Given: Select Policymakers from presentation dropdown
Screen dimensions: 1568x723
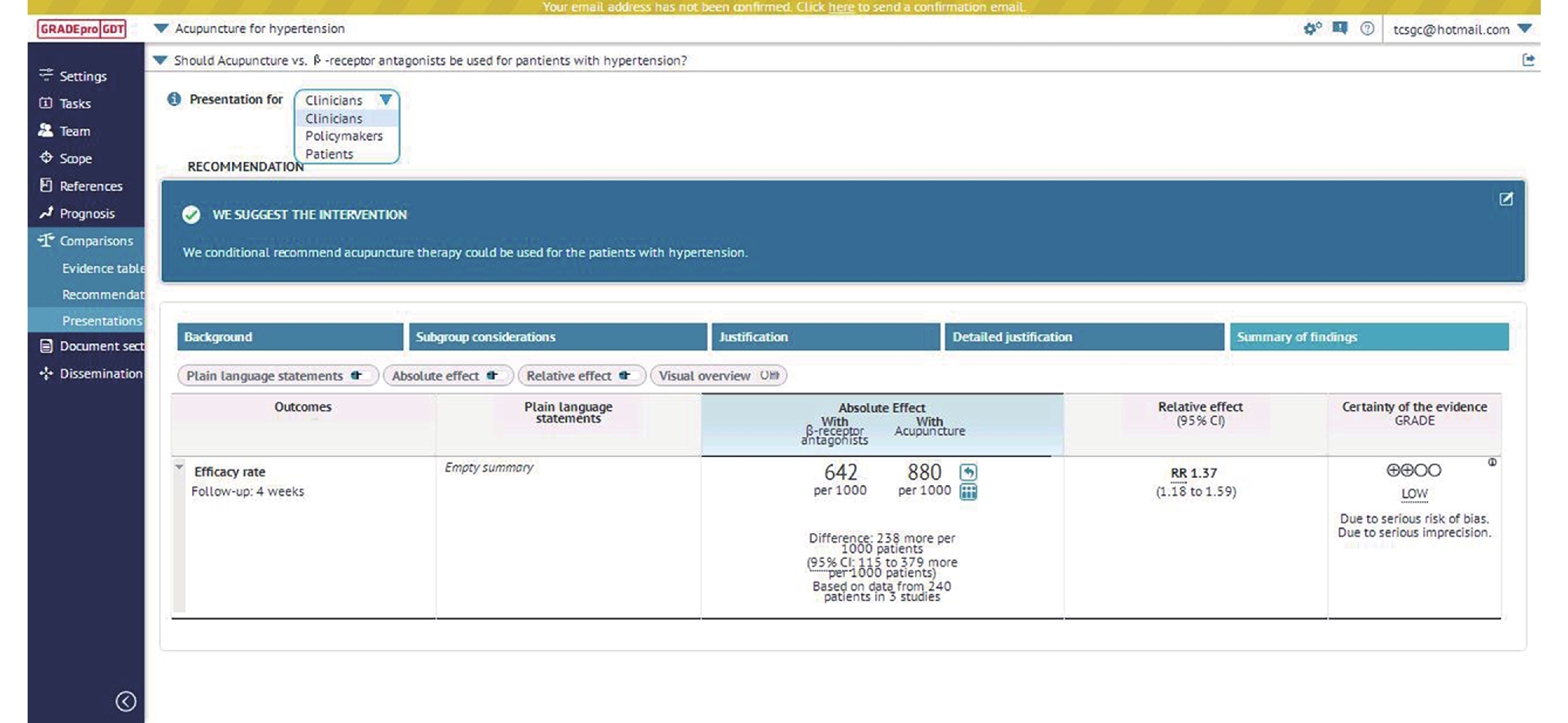Looking at the screenshot, I should (344, 136).
